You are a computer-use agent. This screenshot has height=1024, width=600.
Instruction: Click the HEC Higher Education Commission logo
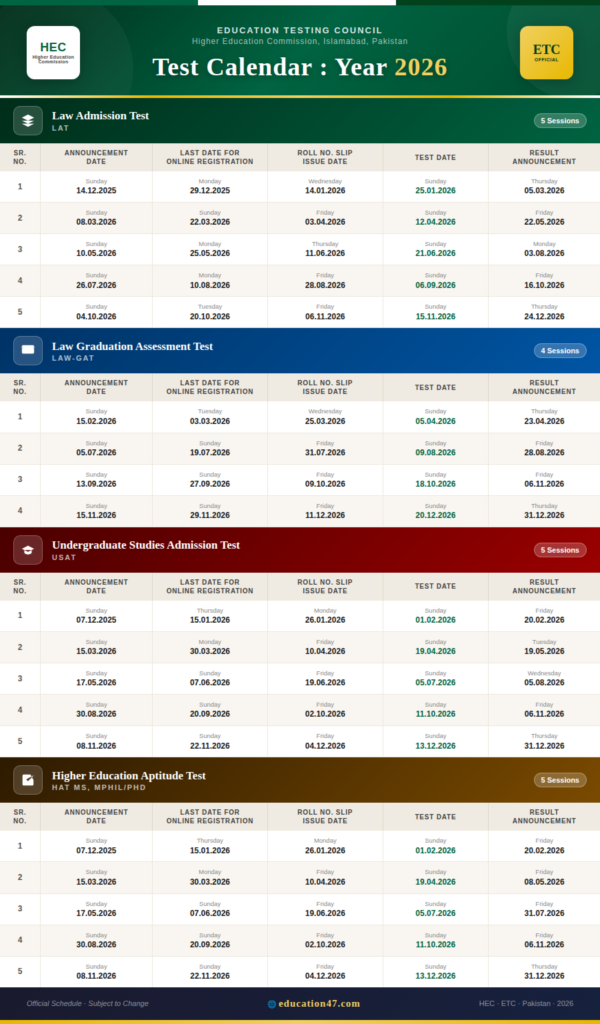click(54, 53)
